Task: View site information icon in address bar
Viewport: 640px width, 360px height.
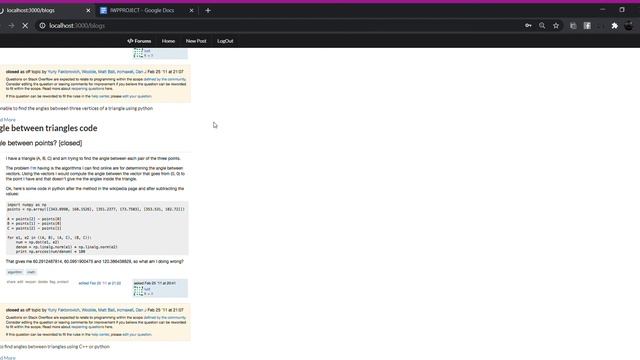Action: coord(42,25)
